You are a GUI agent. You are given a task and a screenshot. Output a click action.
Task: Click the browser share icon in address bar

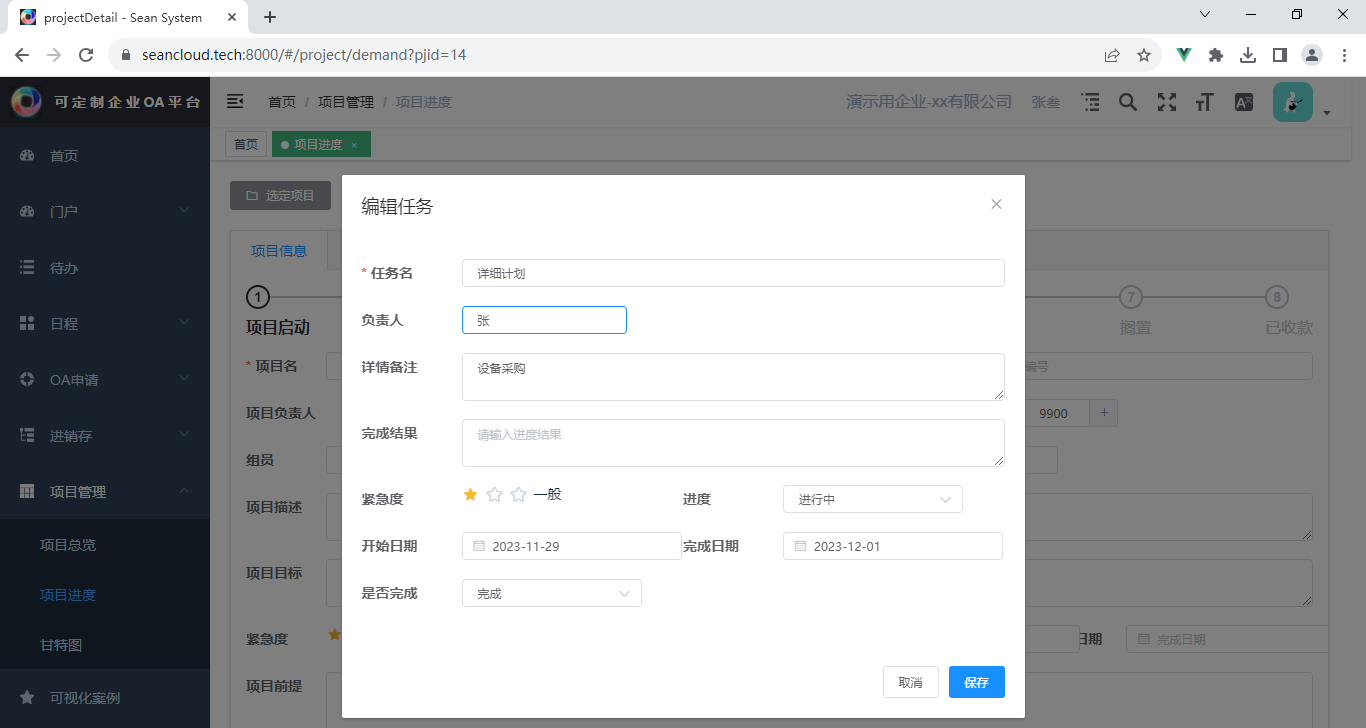click(1112, 55)
